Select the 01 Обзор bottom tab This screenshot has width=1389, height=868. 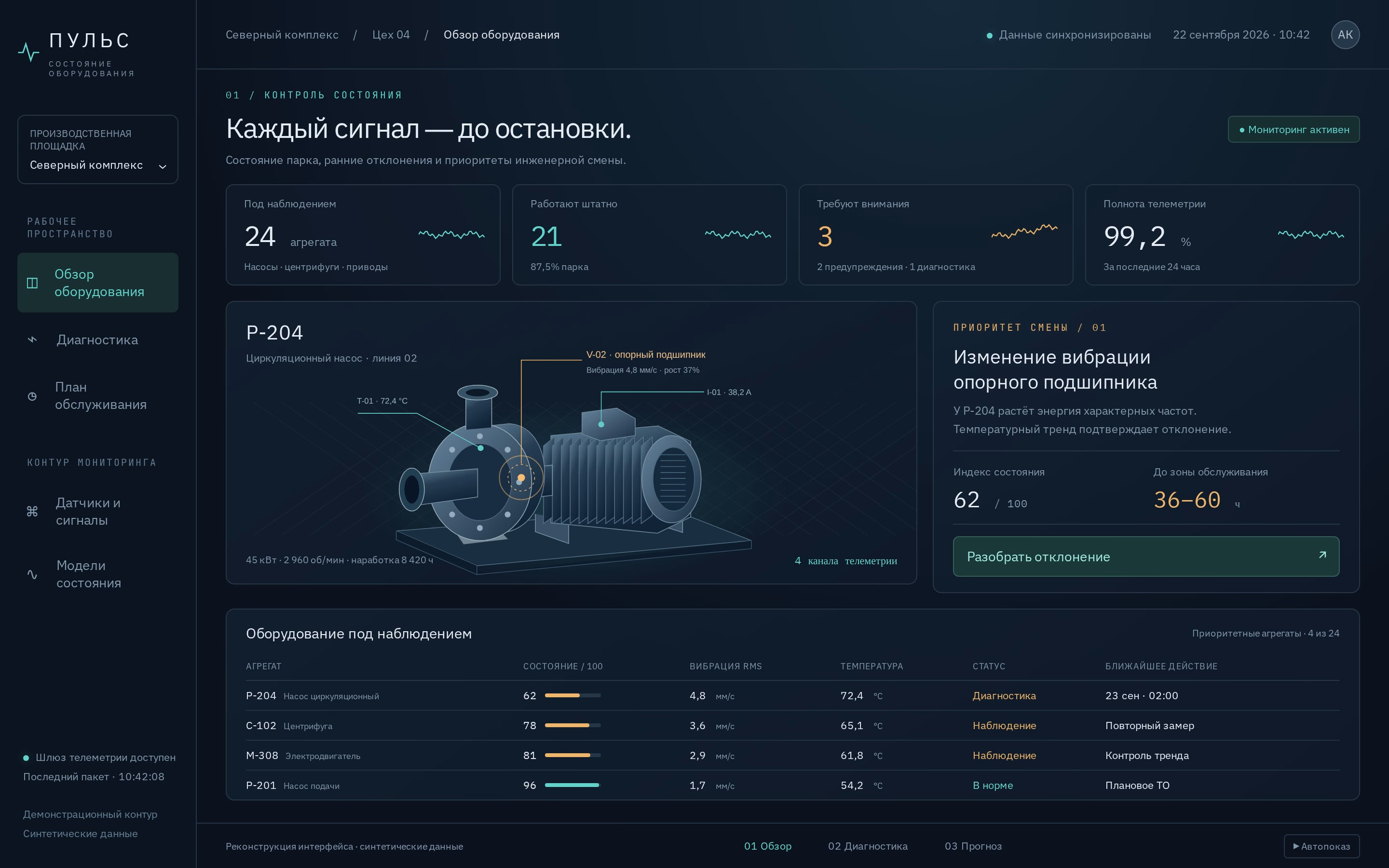click(x=767, y=846)
